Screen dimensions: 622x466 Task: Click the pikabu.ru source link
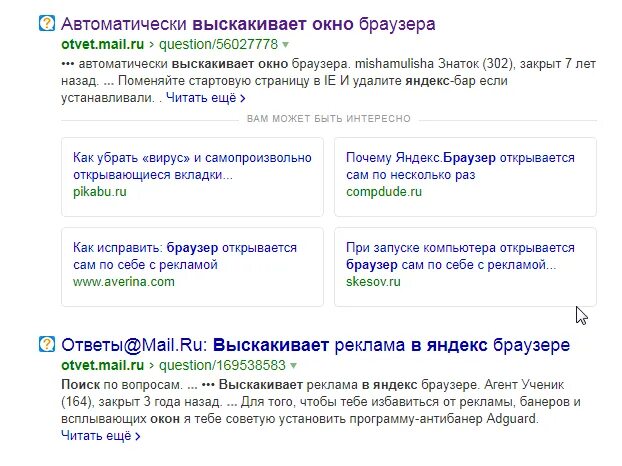coord(100,192)
